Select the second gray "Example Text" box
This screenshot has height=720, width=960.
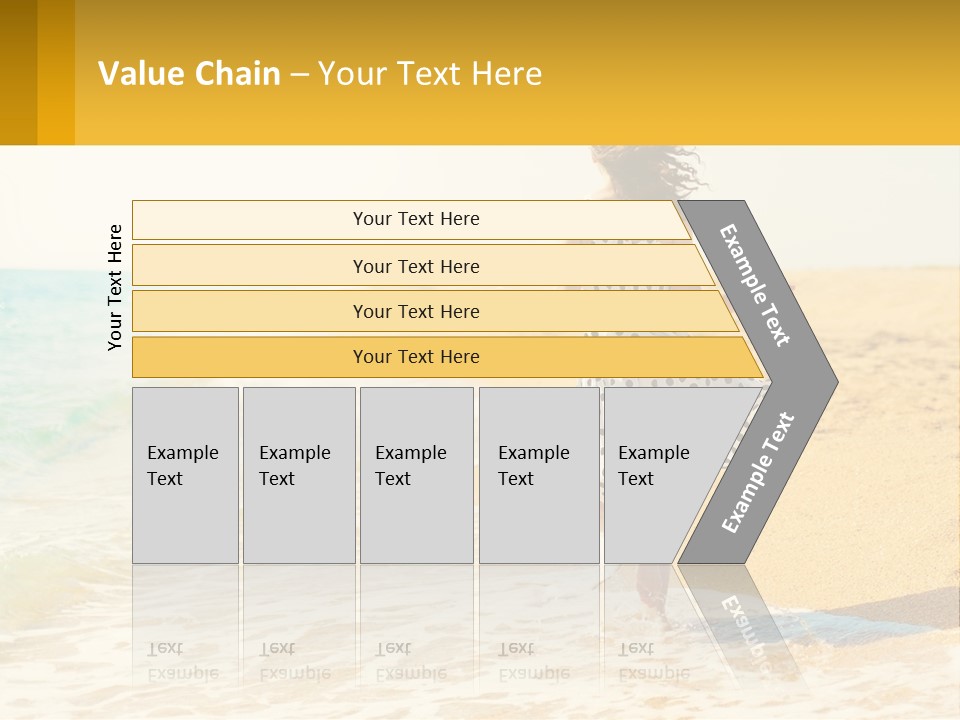[x=298, y=474]
